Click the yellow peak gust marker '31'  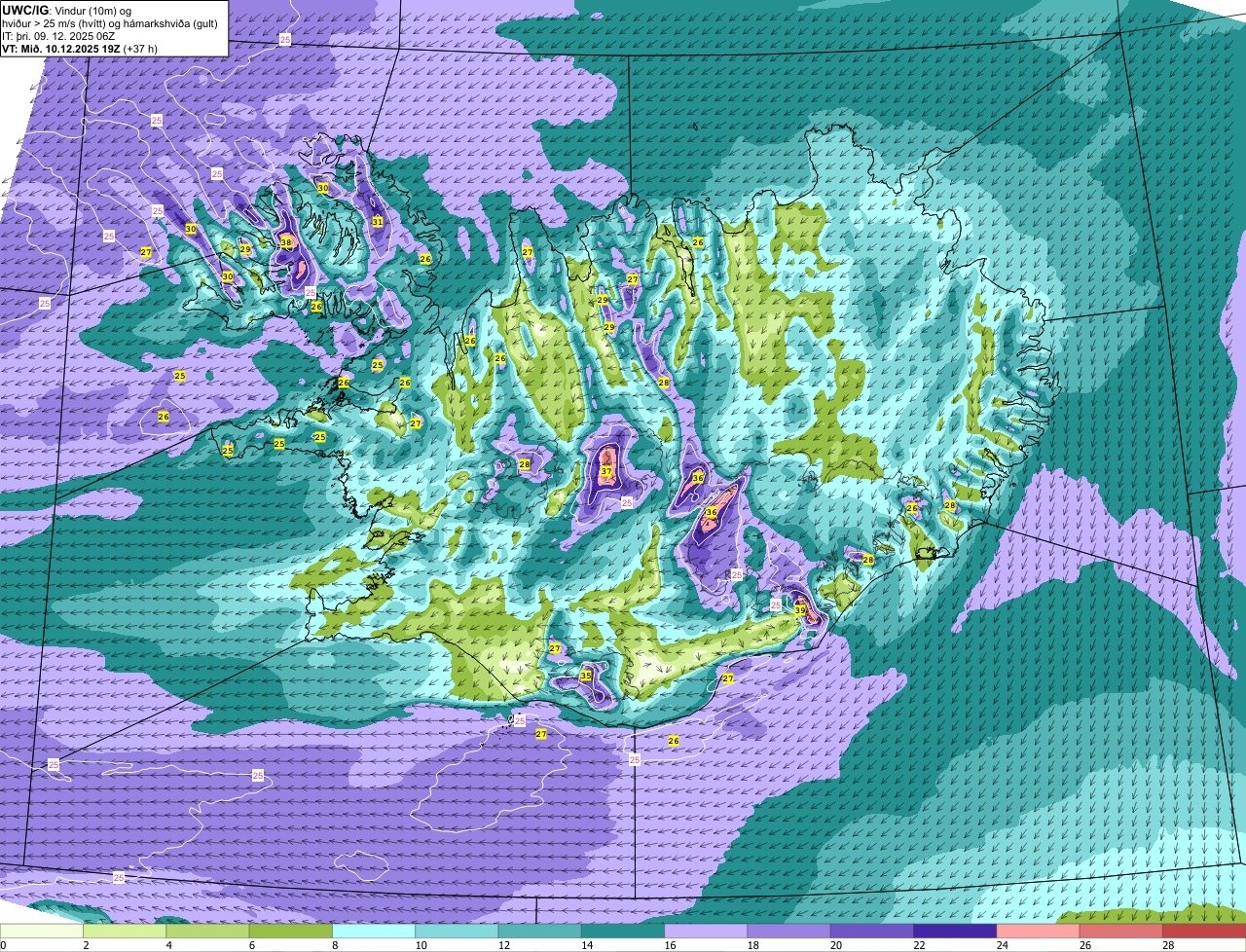click(378, 222)
